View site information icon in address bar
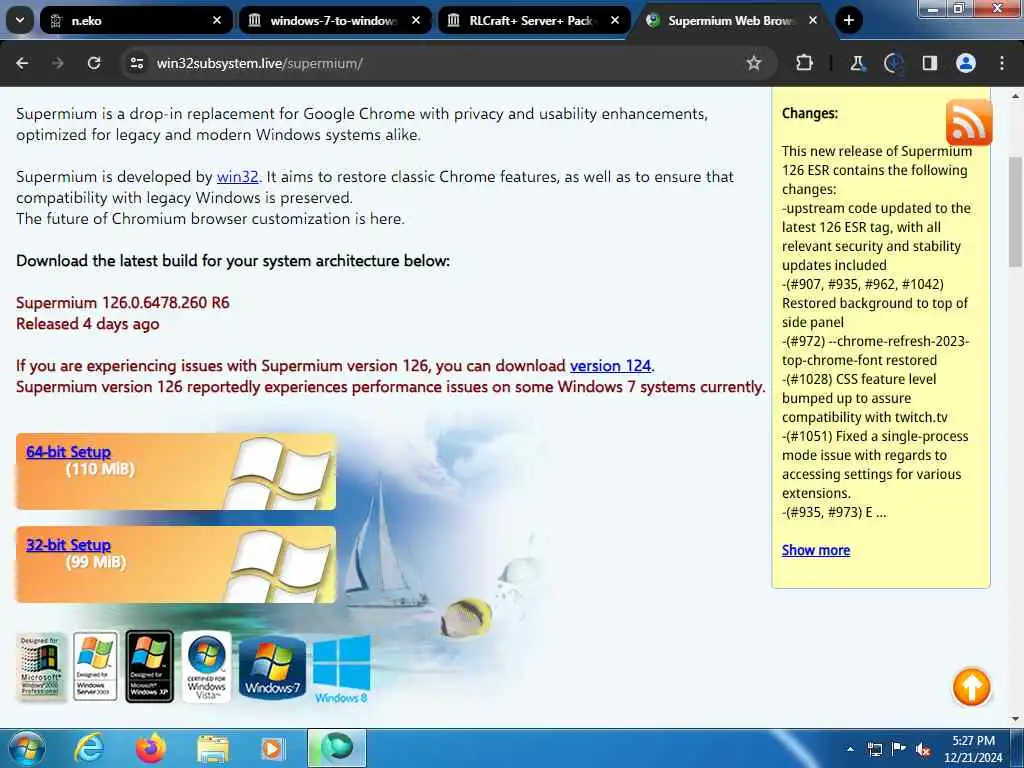This screenshot has width=1024, height=768. pyautogui.click(x=137, y=63)
